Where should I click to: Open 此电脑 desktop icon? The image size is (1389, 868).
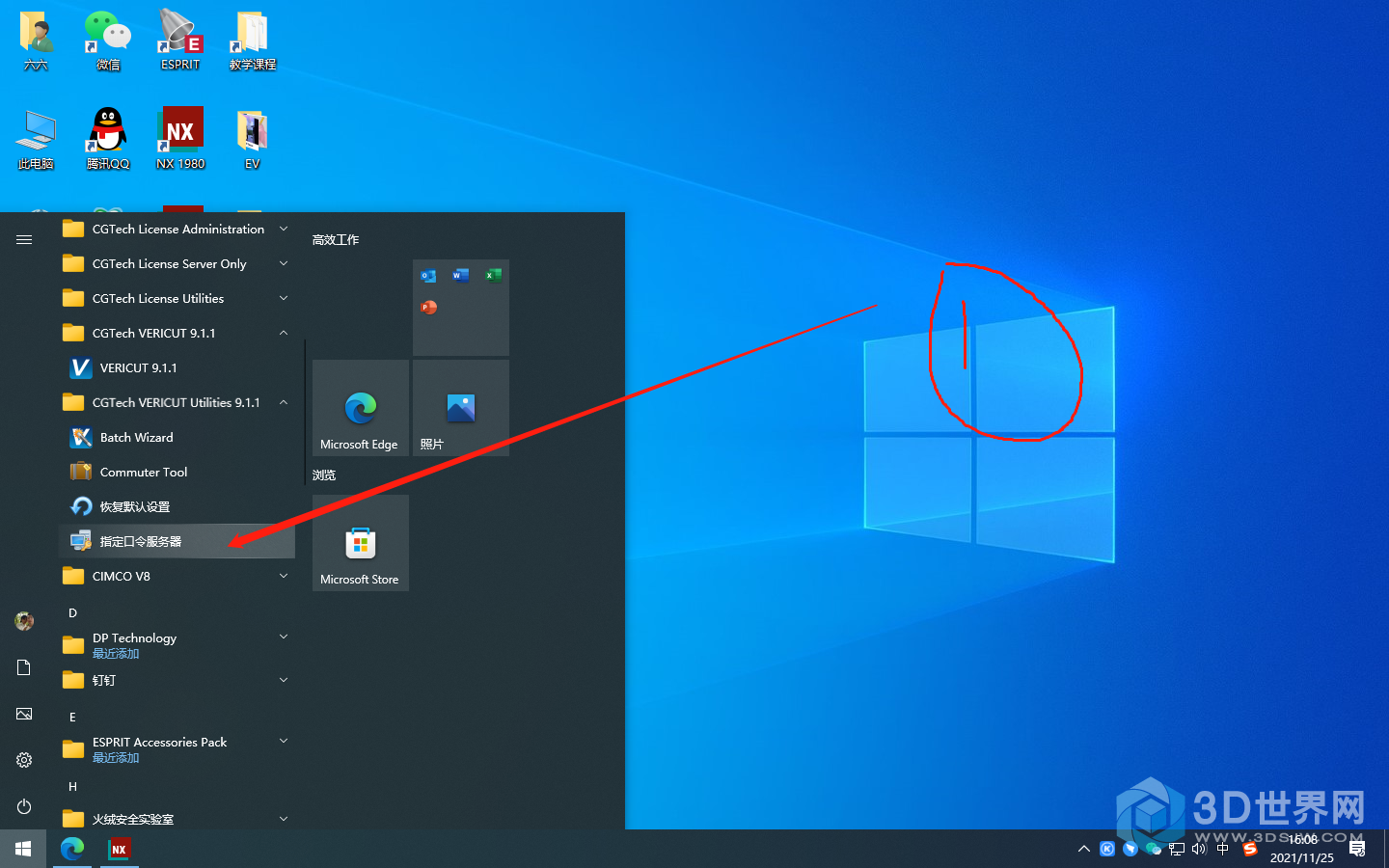click(x=36, y=139)
